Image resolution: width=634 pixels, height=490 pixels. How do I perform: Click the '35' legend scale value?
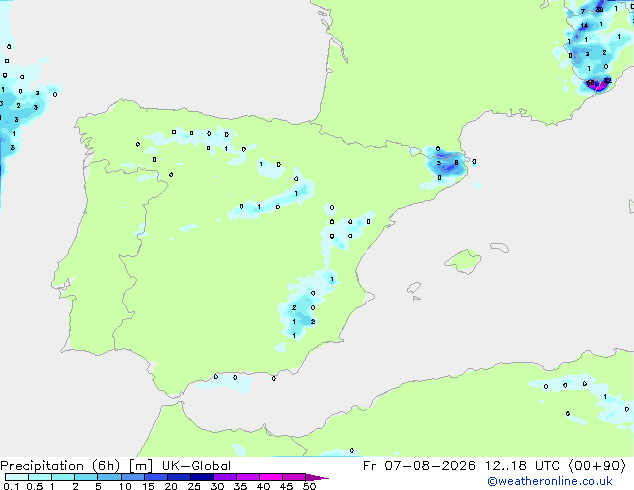240,486
